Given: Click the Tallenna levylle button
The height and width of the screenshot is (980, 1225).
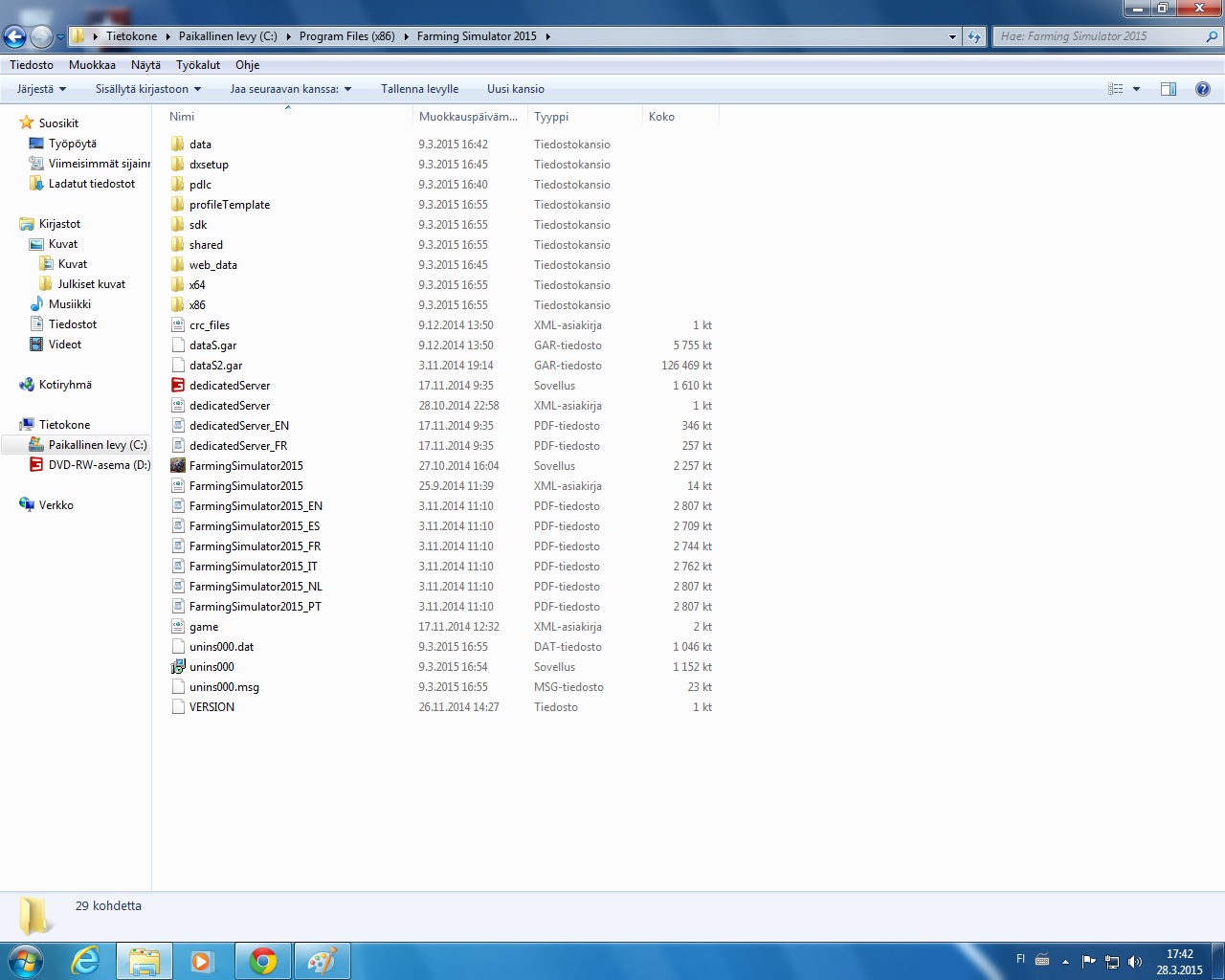Looking at the screenshot, I should (x=420, y=89).
